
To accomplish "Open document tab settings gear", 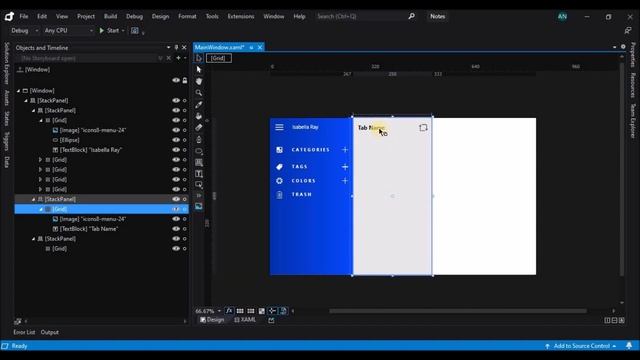I will point(623,47).
